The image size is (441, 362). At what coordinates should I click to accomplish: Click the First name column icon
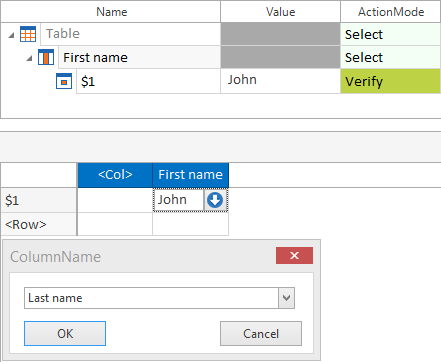coord(46,57)
